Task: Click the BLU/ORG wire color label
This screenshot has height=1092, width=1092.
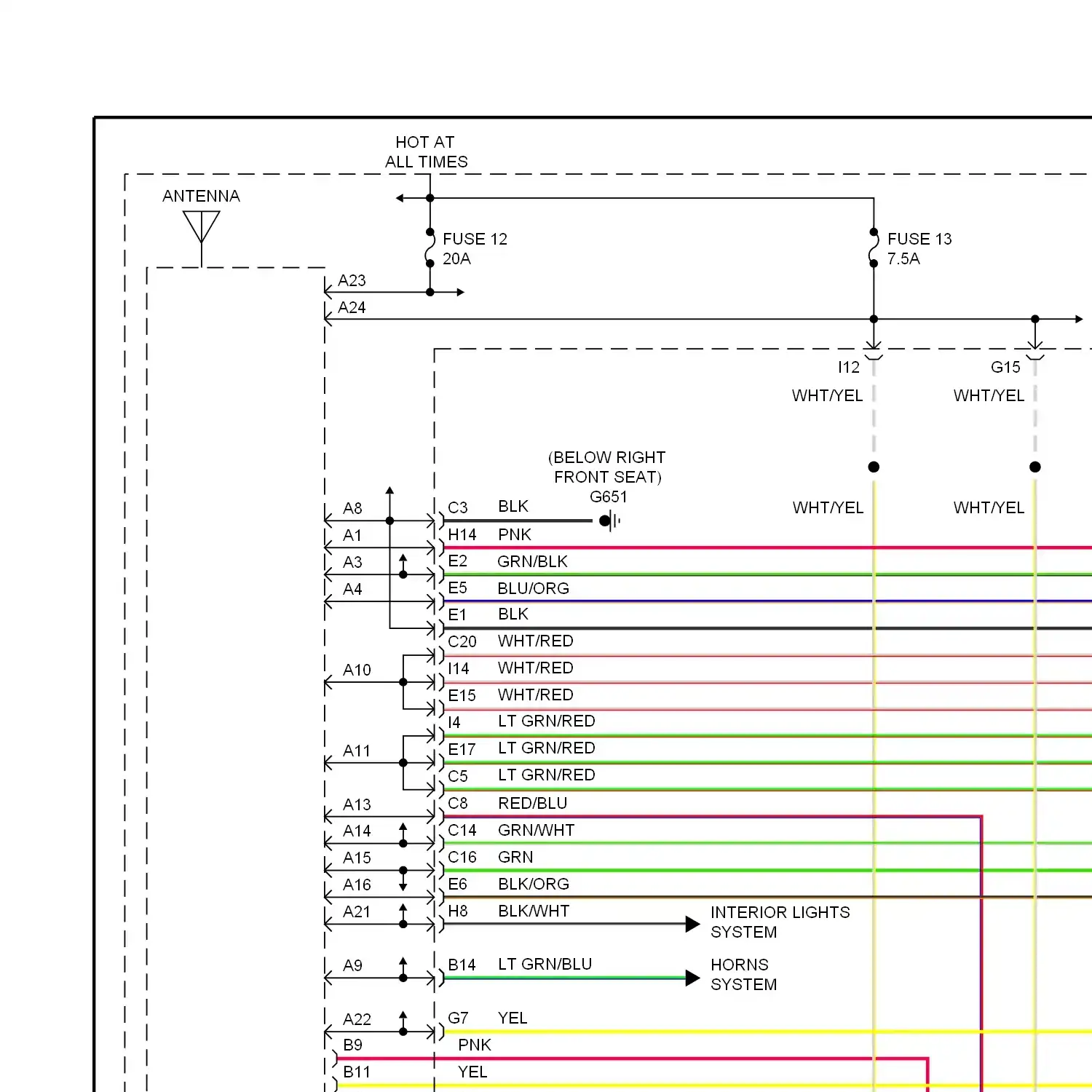Action: pos(533,588)
